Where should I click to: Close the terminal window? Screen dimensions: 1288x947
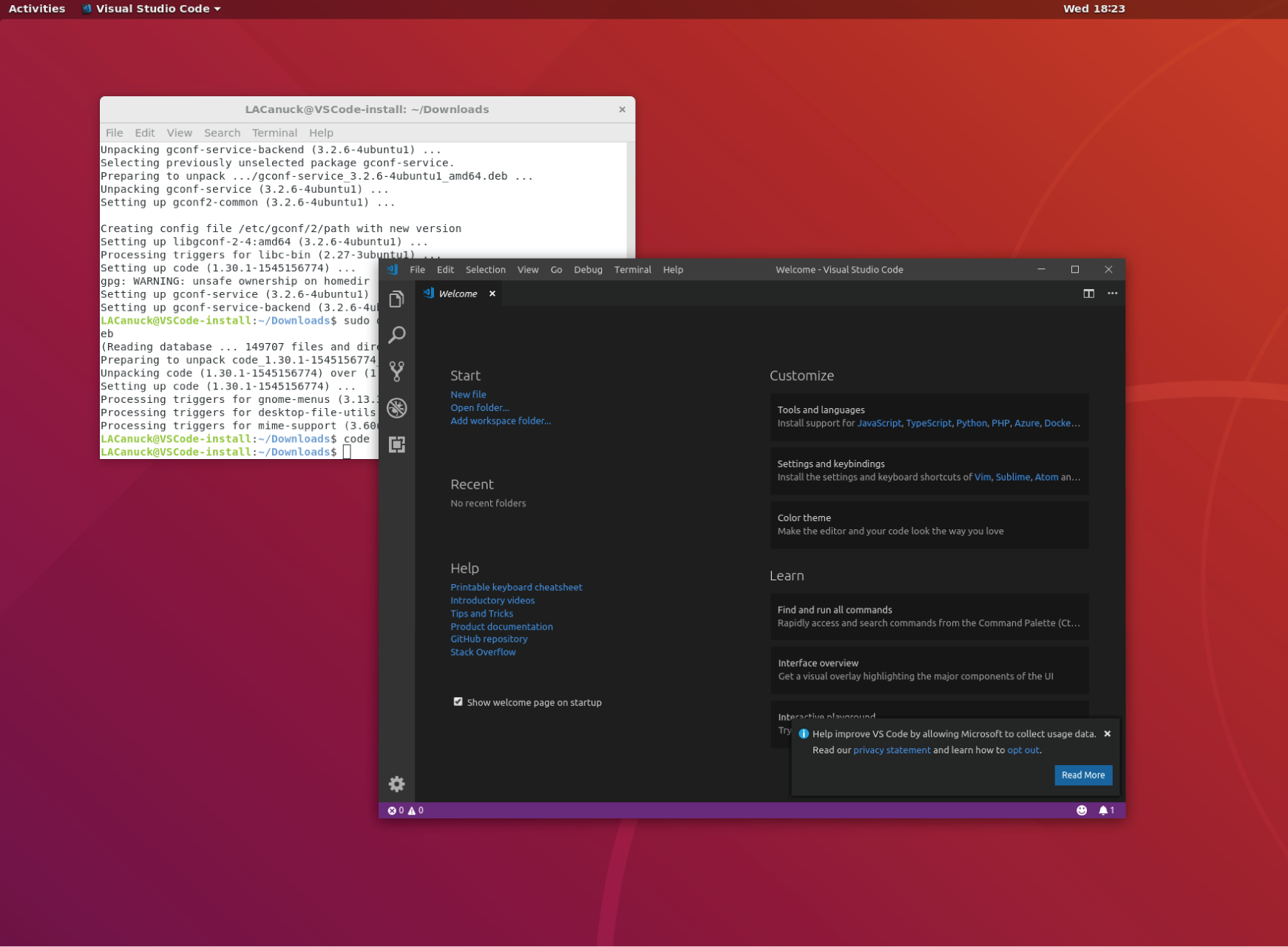click(x=622, y=109)
